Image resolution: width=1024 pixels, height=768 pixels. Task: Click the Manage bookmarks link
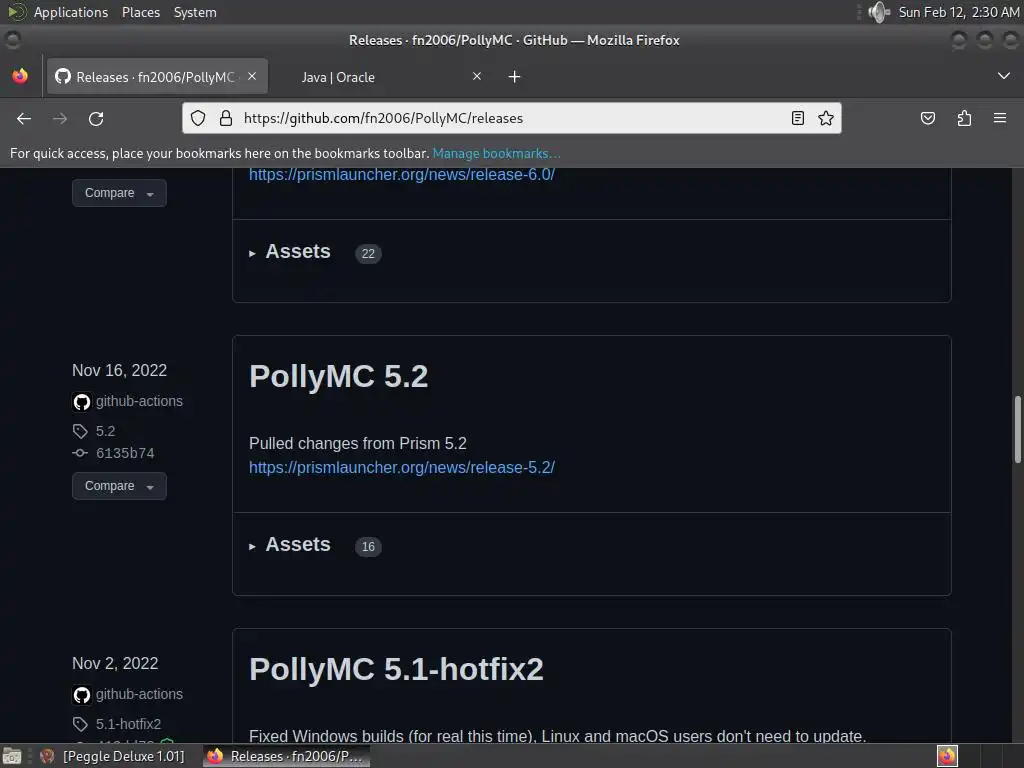(496, 153)
